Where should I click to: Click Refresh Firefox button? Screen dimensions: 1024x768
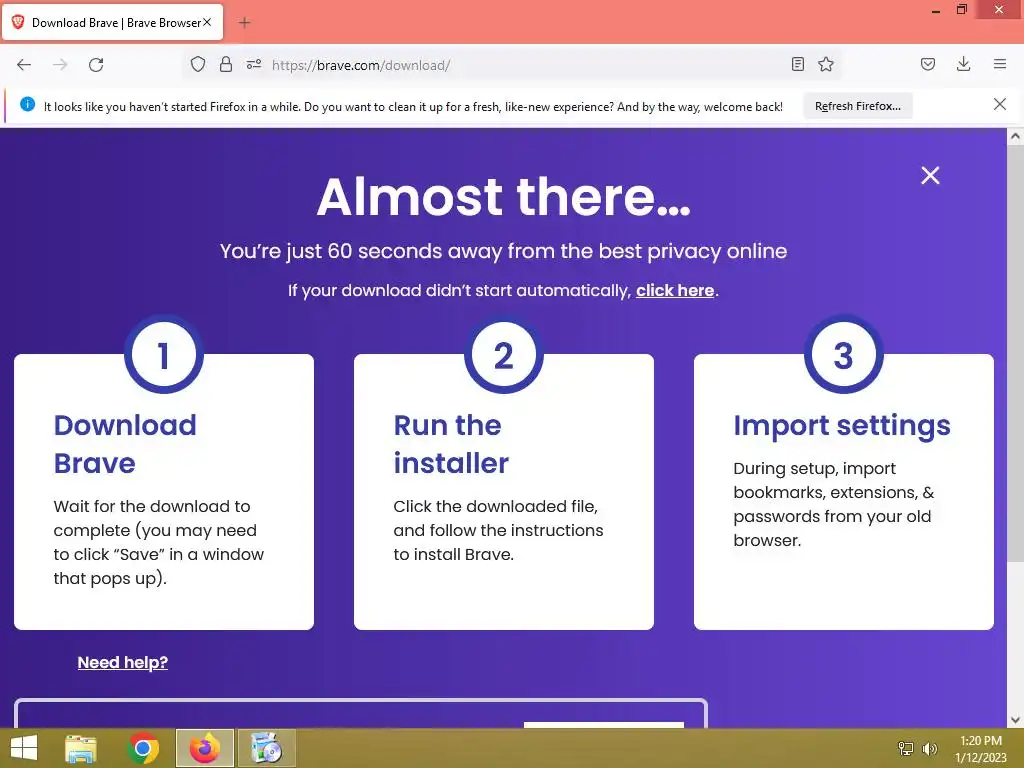click(x=857, y=106)
